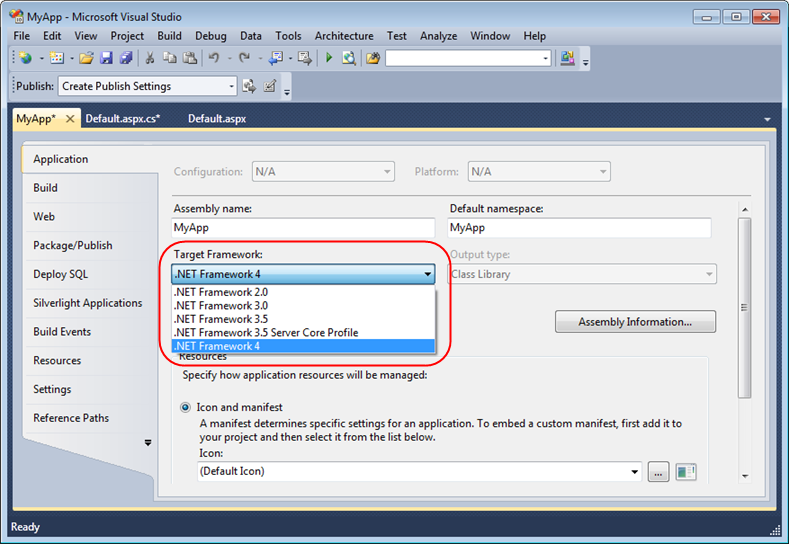Screen dimensions: 789x544
Task: Open the Icon (Default Icon) dropdown
Action: (x=635, y=472)
